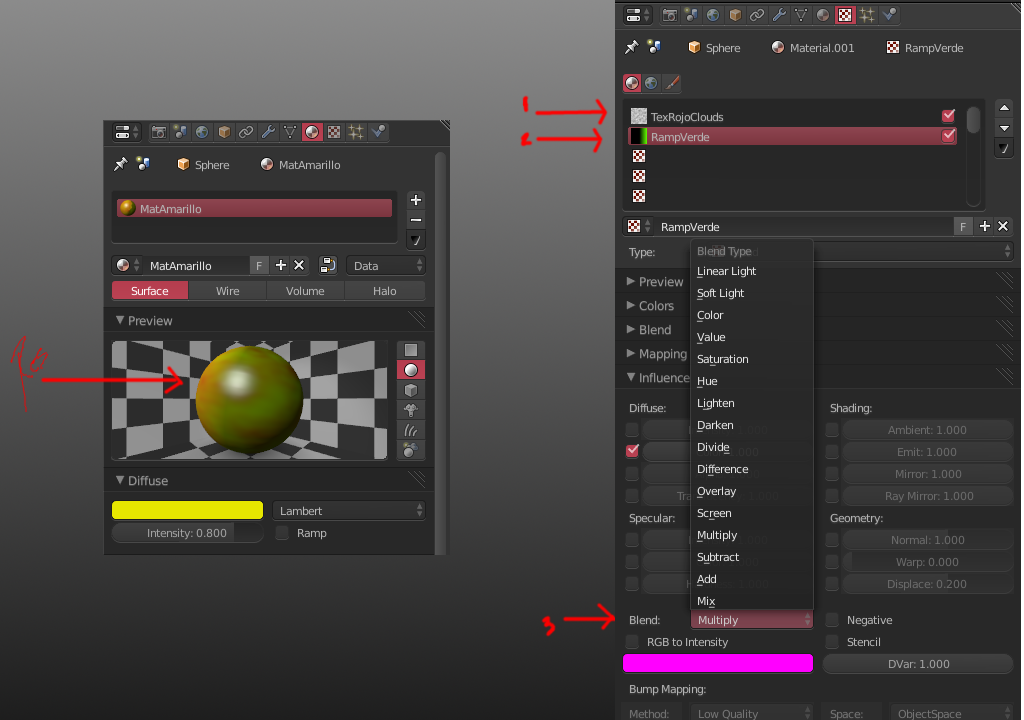Show world textures context icon

(x=652, y=83)
